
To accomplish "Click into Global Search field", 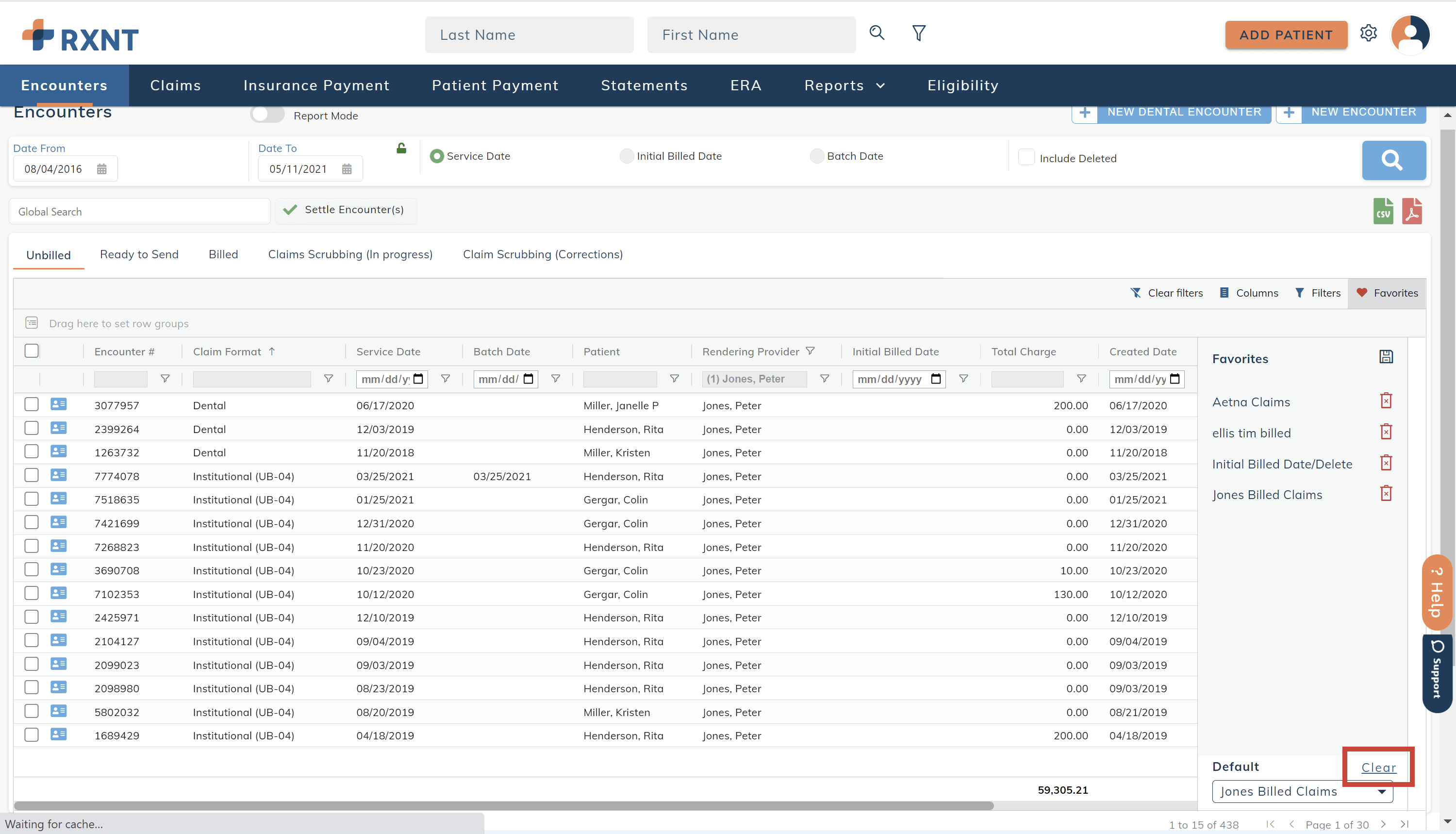I will pos(140,211).
